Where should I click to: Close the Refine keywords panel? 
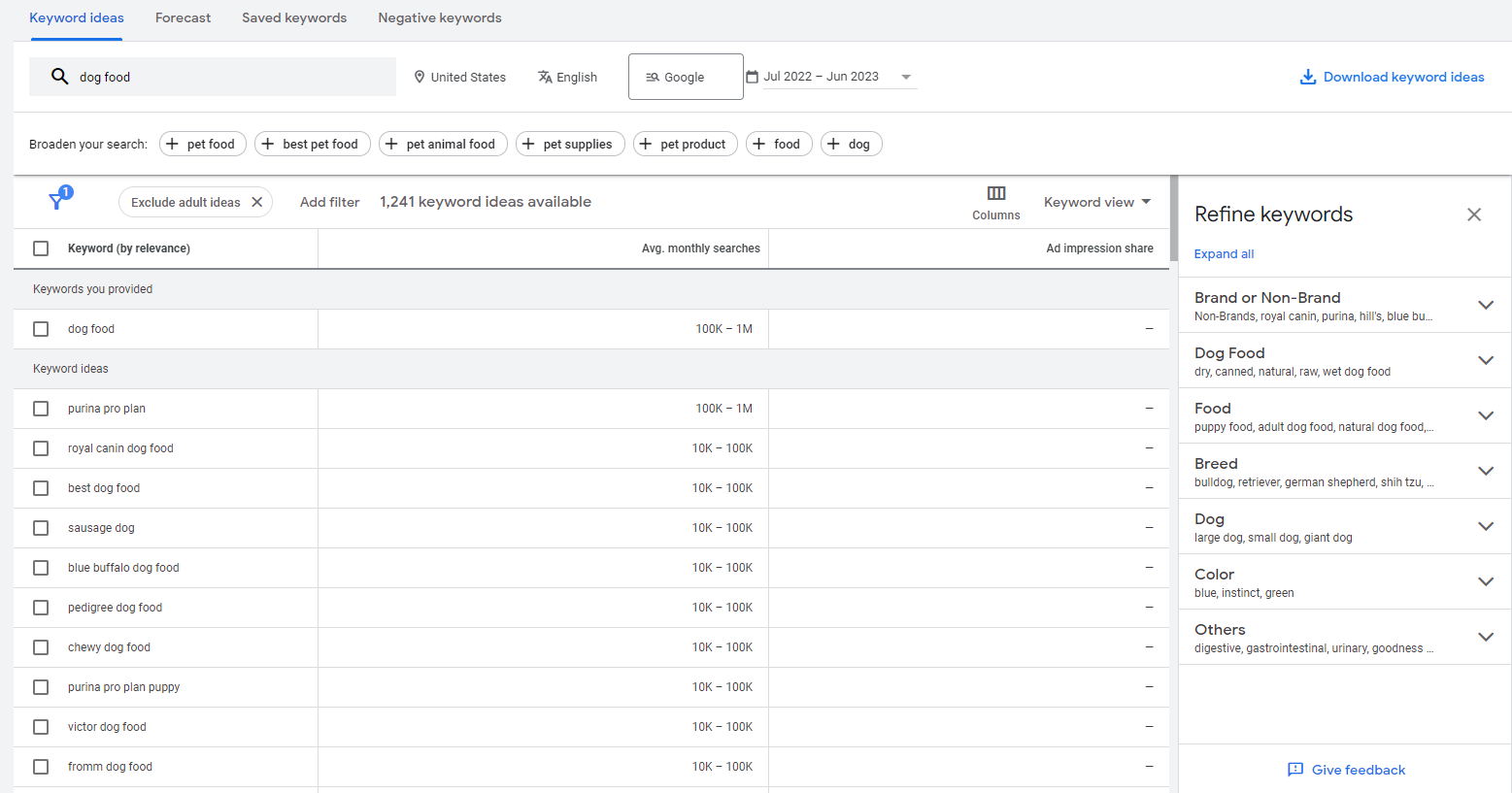pyautogui.click(x=1473, y=215)
